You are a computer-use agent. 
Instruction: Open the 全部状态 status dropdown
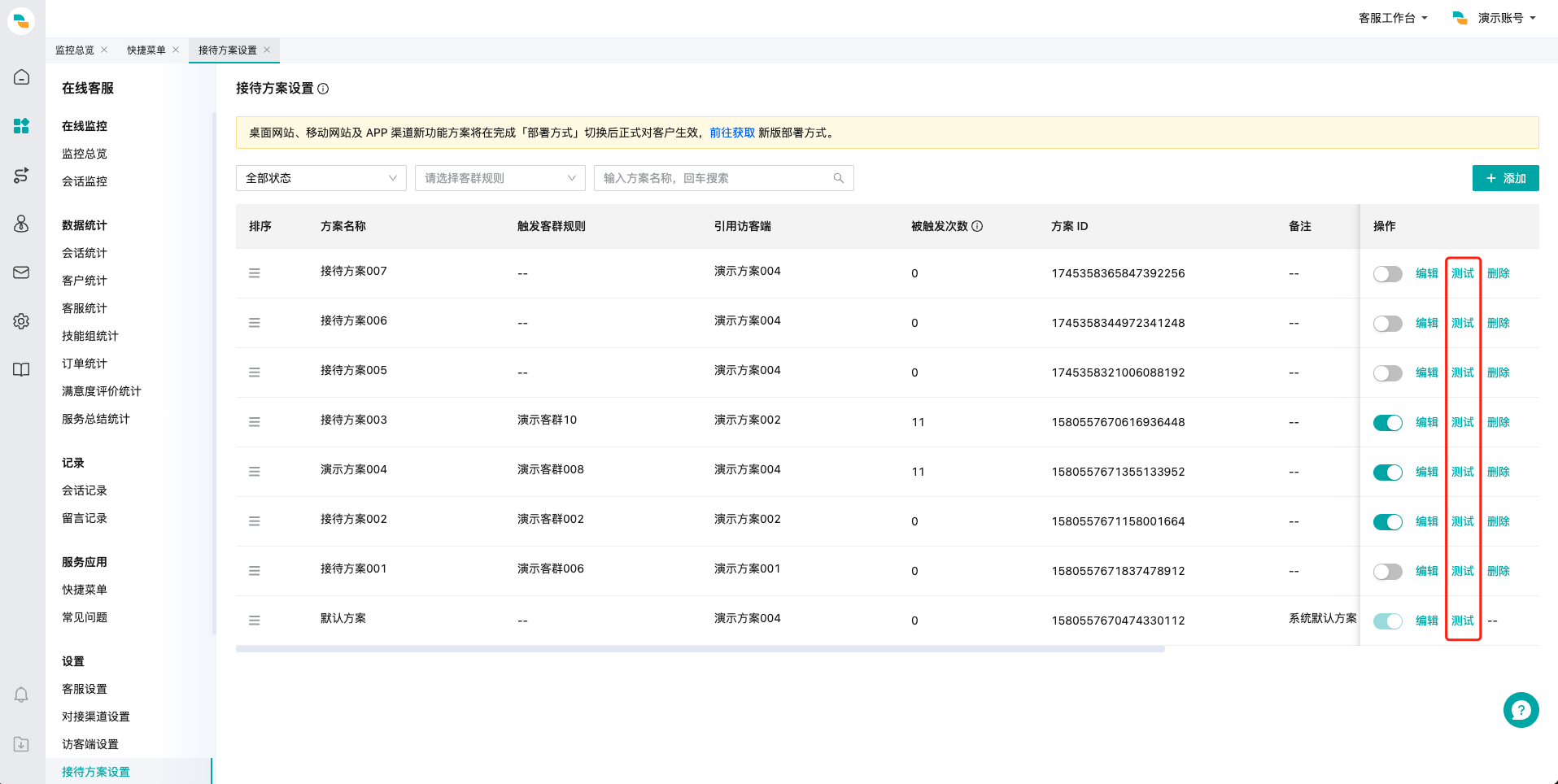pos(321,178)
